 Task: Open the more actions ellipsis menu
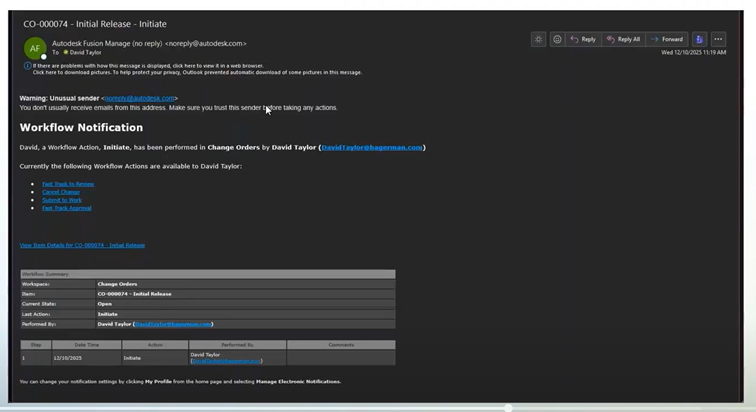click(x=718, y=39)
